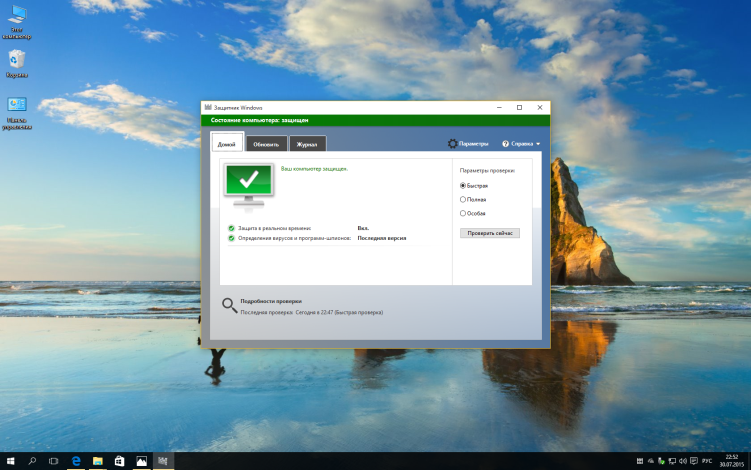Maximize the Windows Defender window
751x470 pixels.
[519, 107]
